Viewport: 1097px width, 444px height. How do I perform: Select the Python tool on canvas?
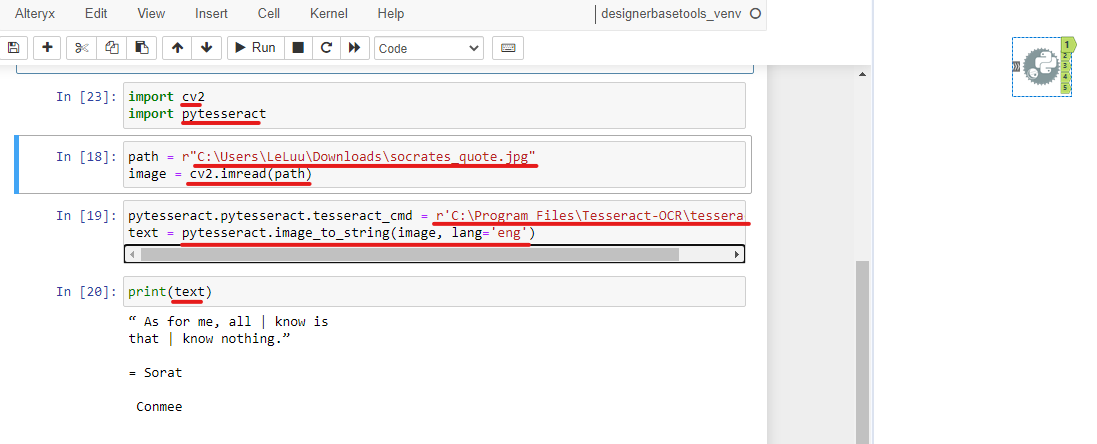[1041, 66]
